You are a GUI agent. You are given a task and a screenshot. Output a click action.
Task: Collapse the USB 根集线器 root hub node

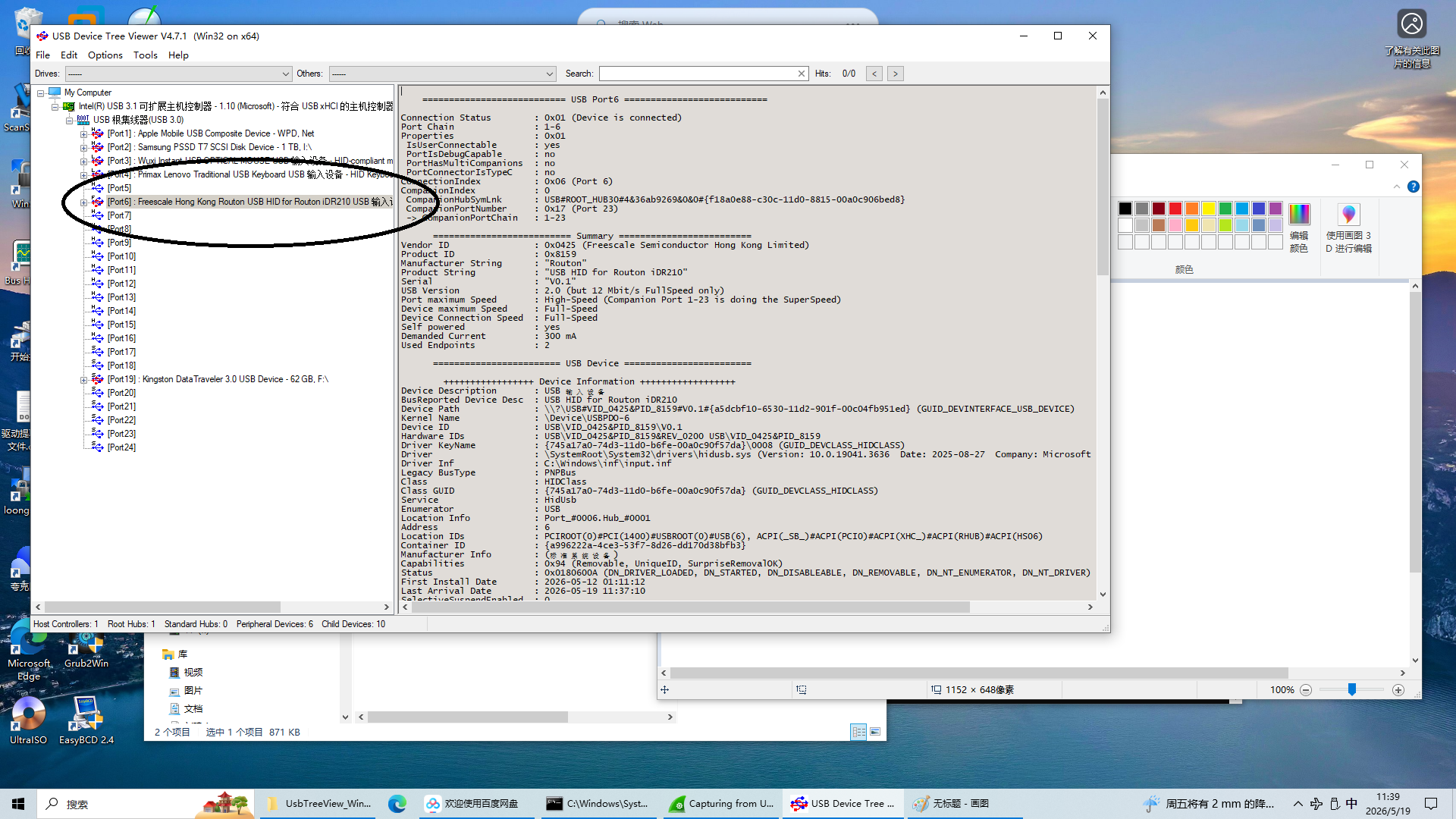(70, 121)
